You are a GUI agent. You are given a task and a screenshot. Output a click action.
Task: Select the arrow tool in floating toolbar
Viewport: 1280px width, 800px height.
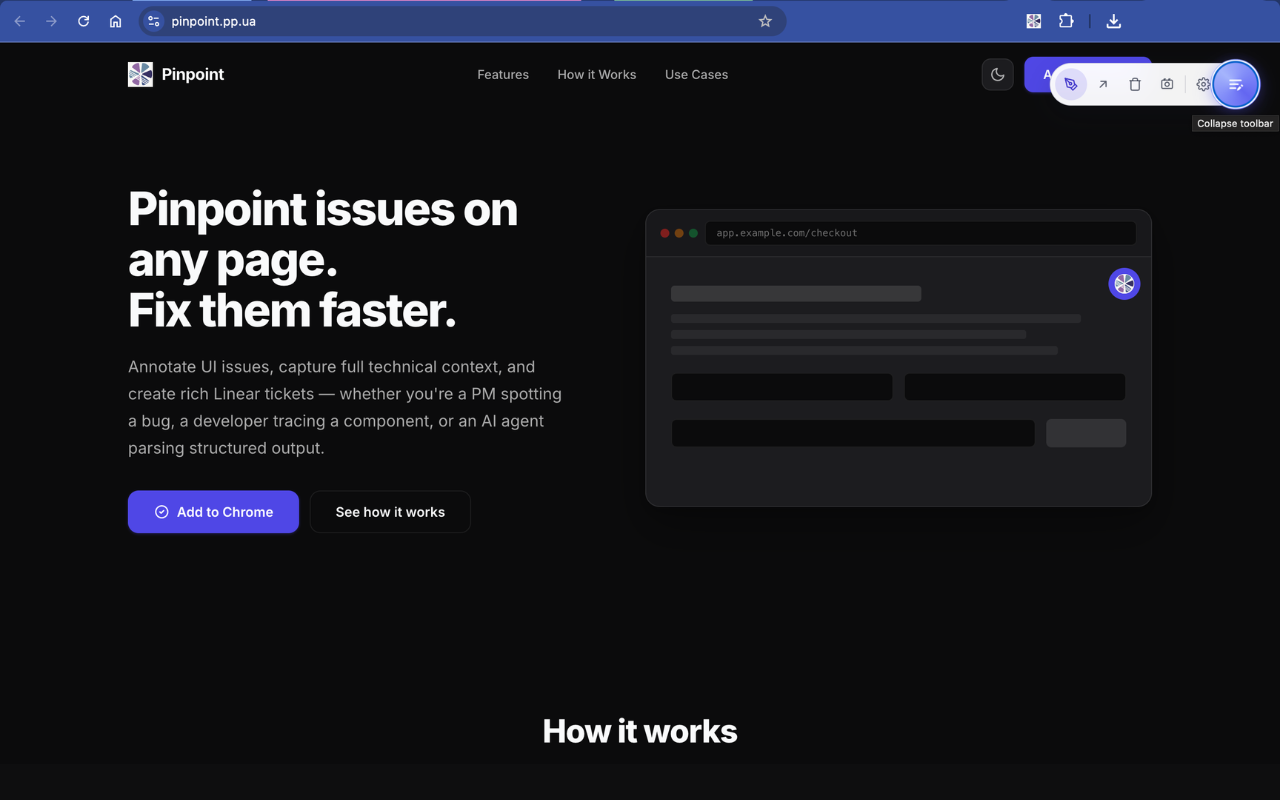pyautogui.click(x=1103, y=85)
